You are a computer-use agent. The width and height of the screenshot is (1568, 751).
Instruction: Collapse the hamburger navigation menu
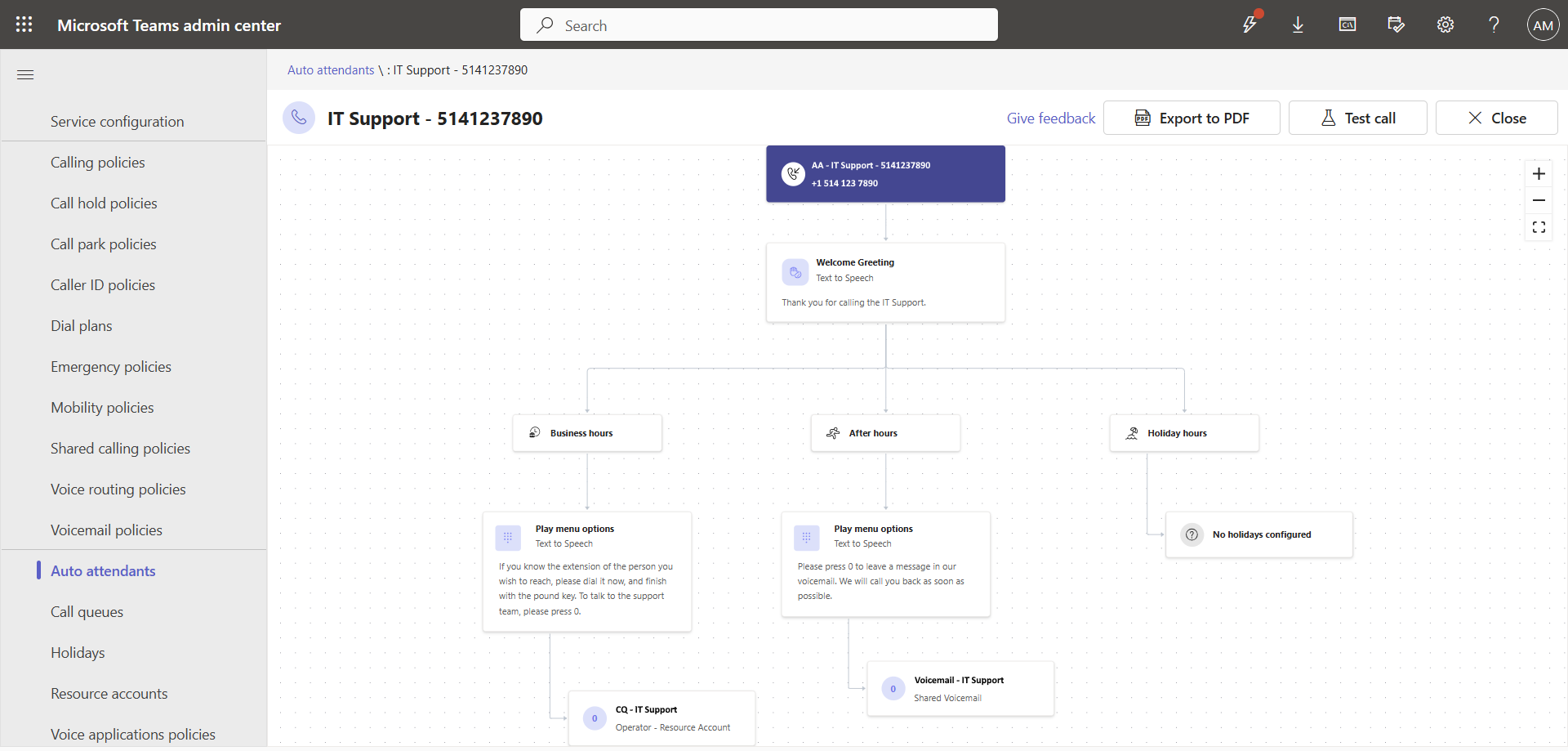25,74
